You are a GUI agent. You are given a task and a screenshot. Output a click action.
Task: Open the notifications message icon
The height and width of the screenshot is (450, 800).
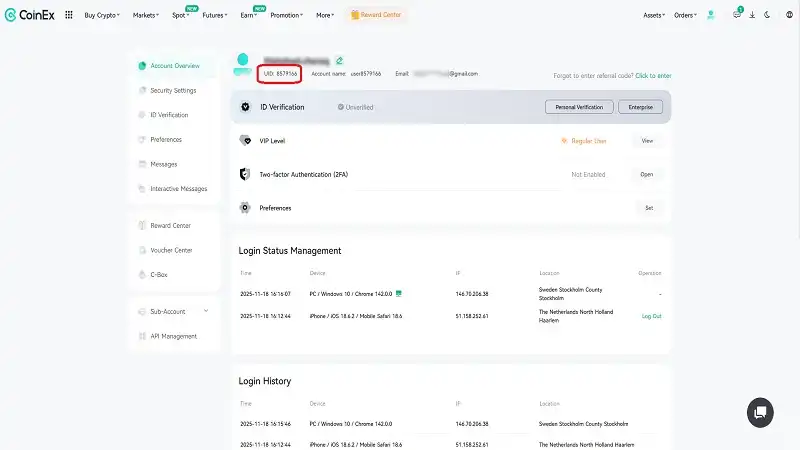click(x=737, y=15)
